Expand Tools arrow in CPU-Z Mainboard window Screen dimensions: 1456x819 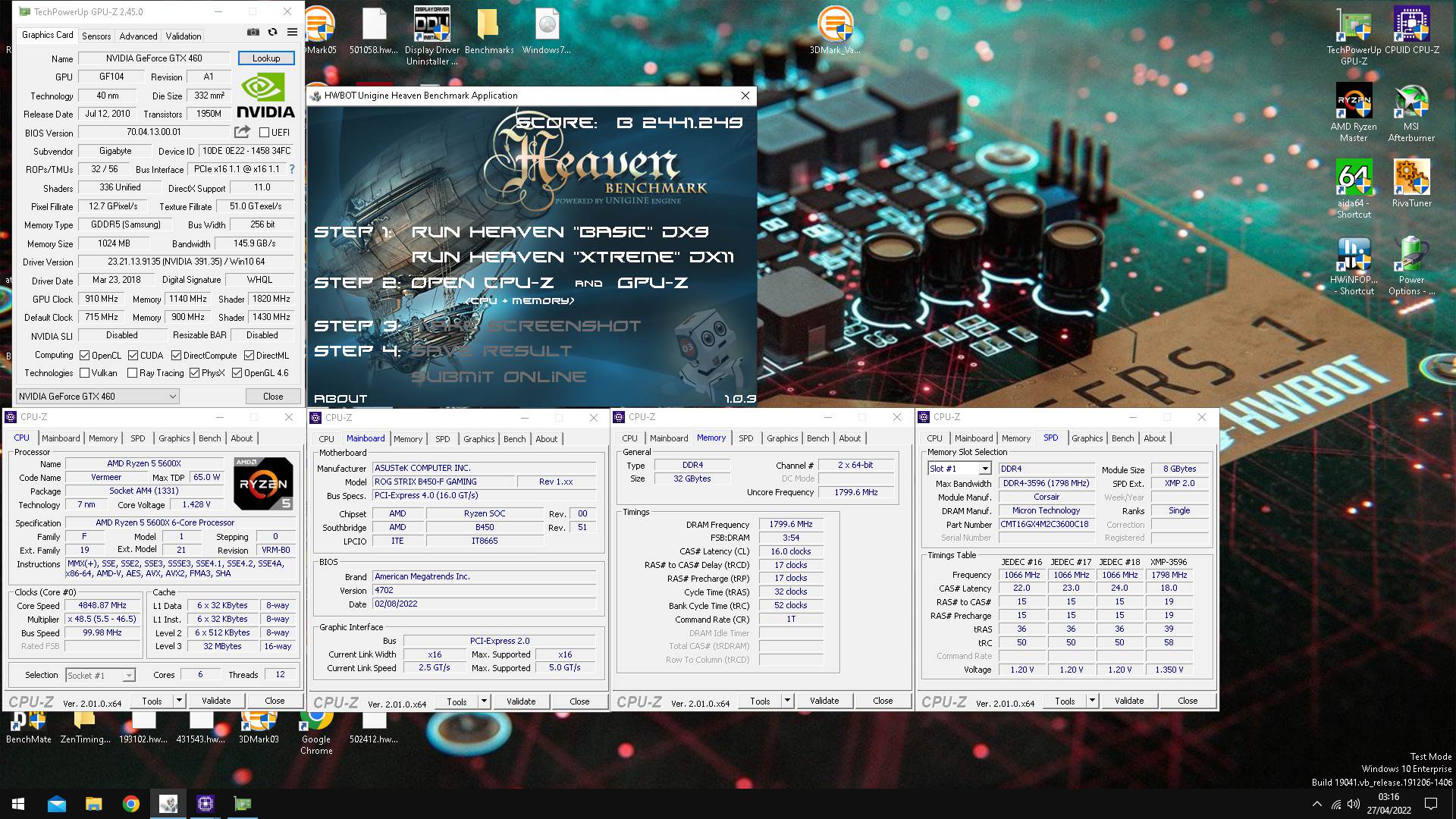pos(485,701)
